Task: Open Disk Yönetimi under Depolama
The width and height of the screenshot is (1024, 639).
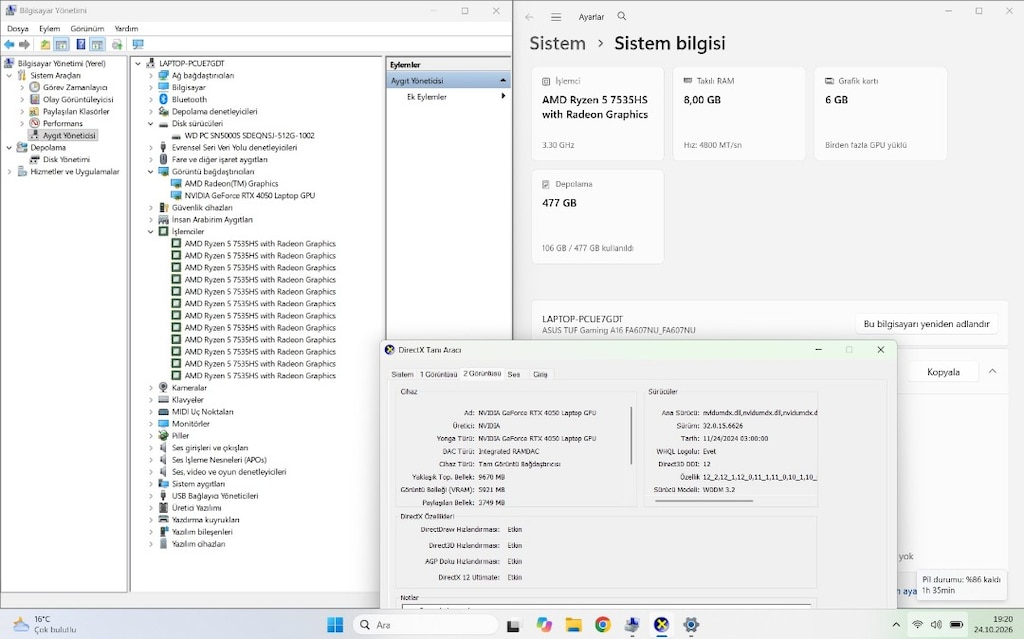Action: click(x=66, y=159)
